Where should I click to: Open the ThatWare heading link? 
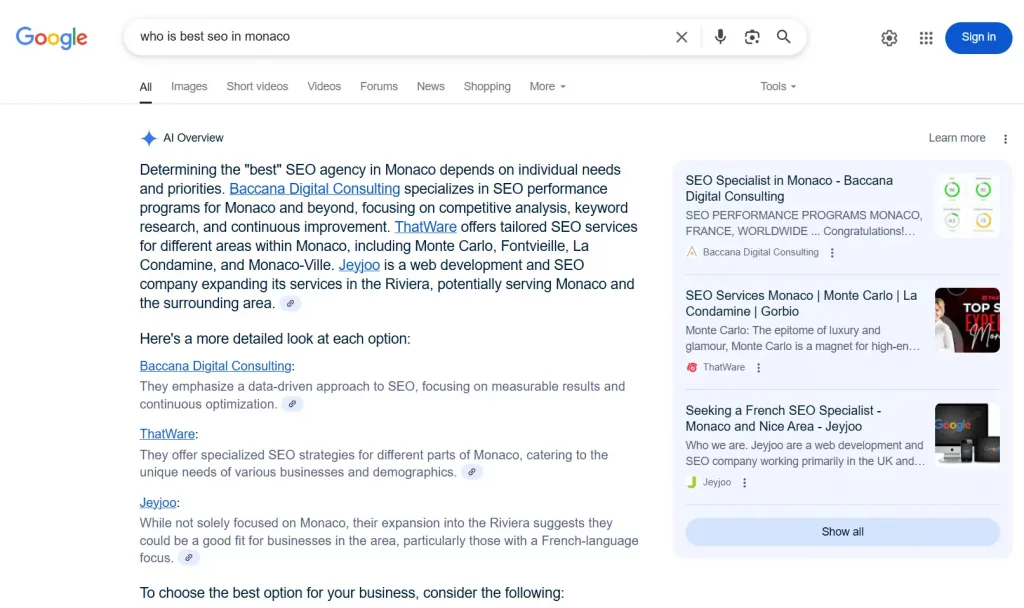(167, 434)
